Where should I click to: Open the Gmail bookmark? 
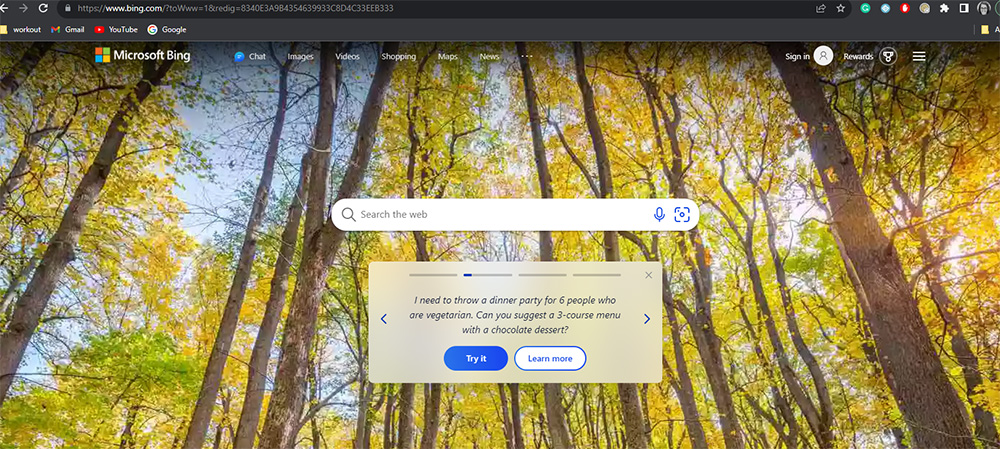point(68,29)
